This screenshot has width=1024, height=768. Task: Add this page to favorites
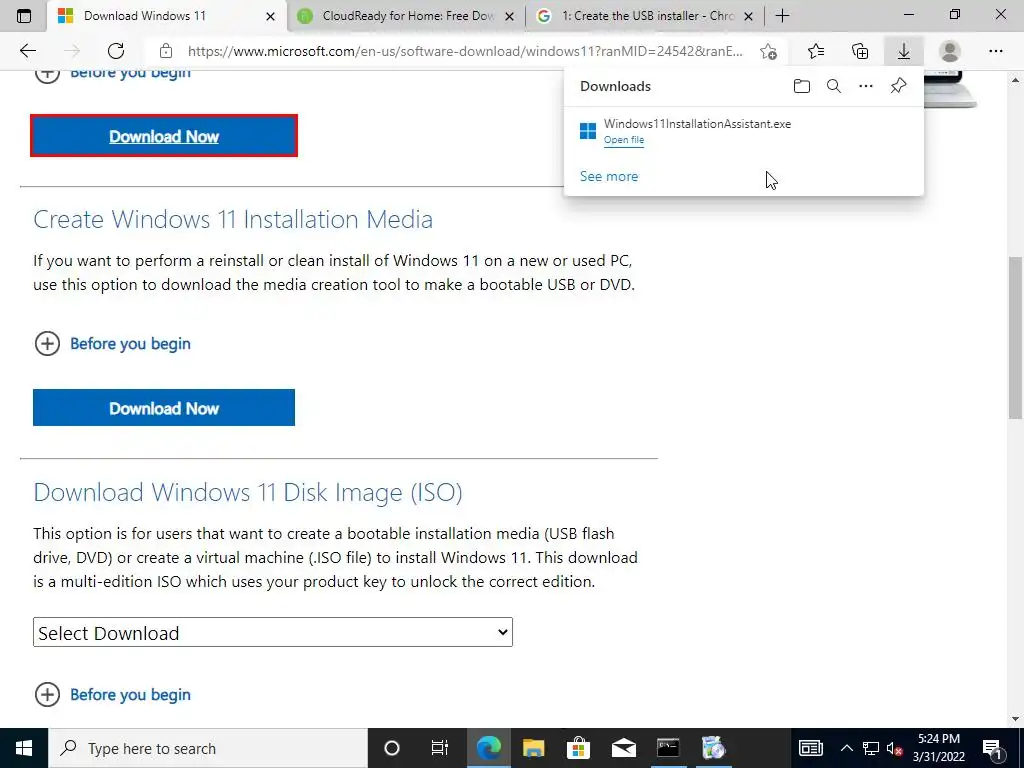coord(769,51)
